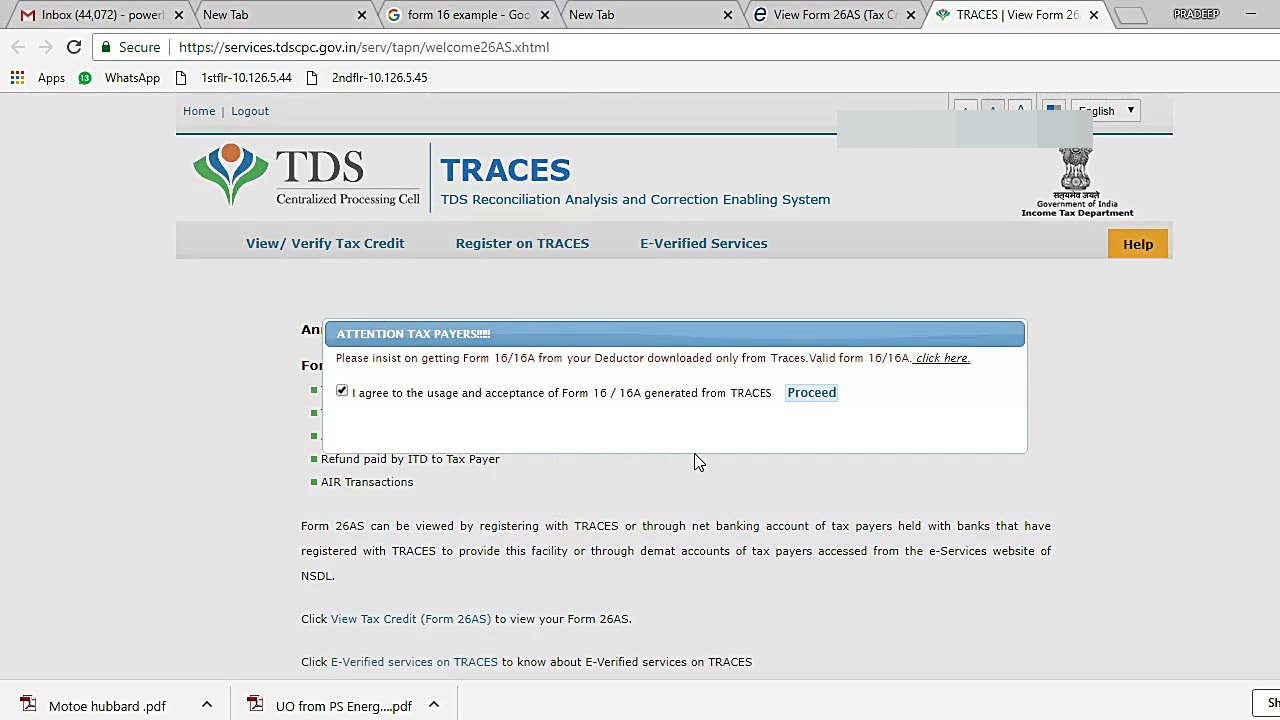Open the 2ndflr-10.126.5.45 bookmark
This screenshot has height=720, width=1280.
pos(366,78)
